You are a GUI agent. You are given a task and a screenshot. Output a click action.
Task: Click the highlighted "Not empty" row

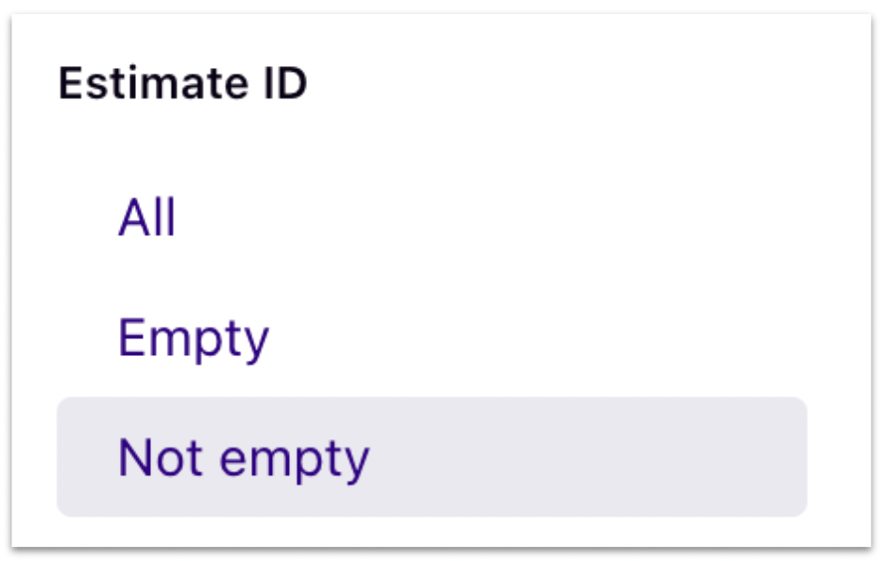(432, 457)
